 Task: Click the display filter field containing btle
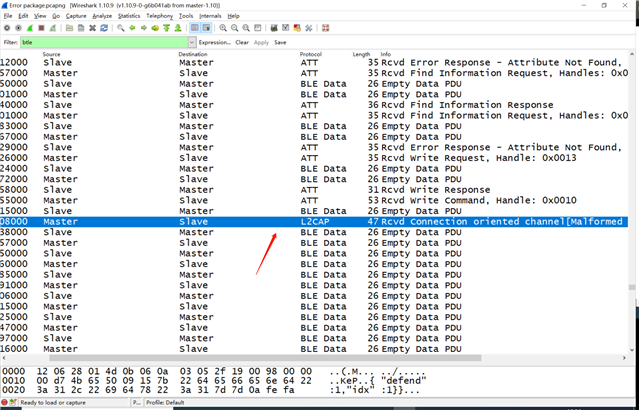[104, 42]
